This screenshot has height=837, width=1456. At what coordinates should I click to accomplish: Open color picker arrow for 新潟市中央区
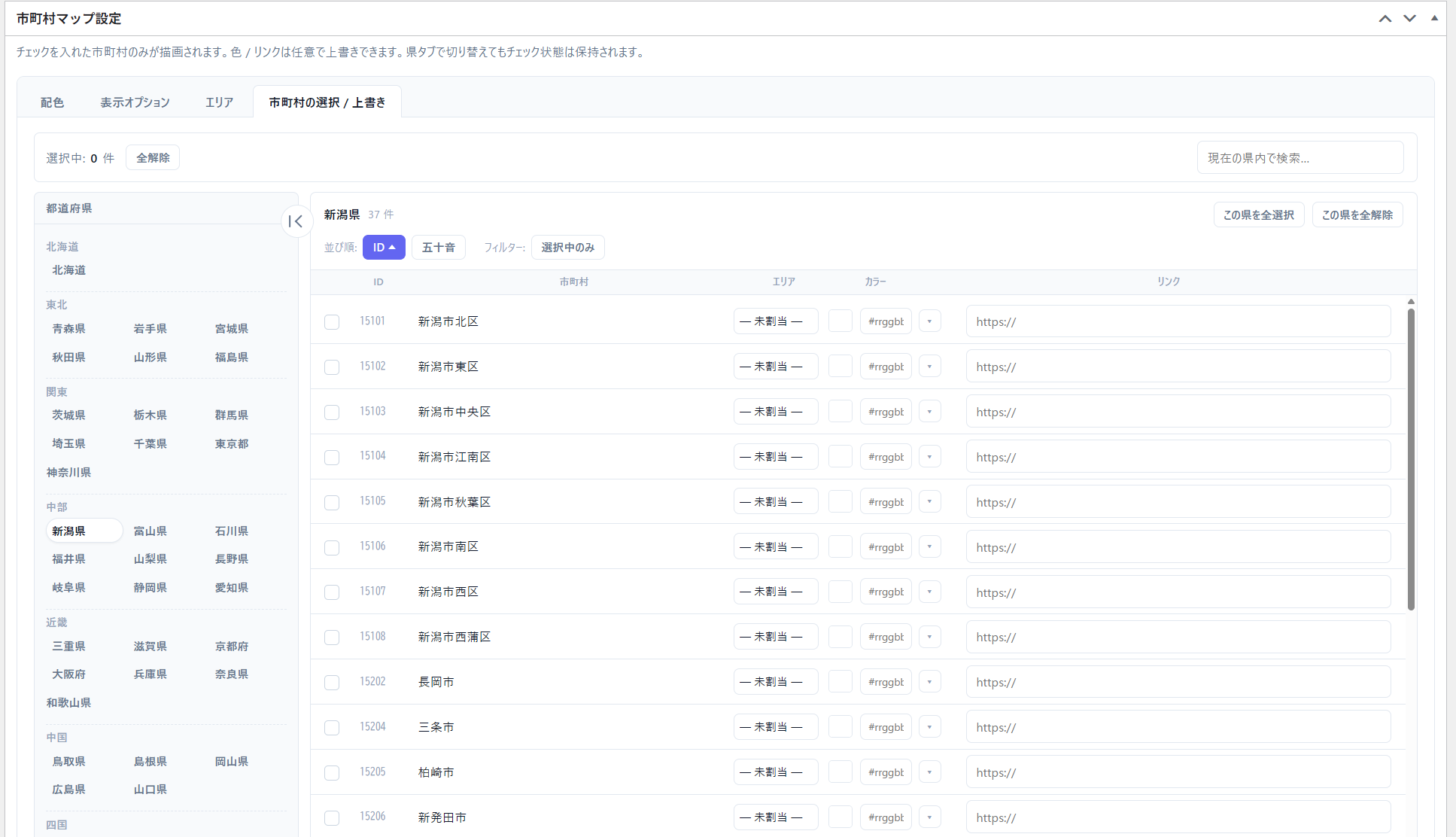[930, 412]
